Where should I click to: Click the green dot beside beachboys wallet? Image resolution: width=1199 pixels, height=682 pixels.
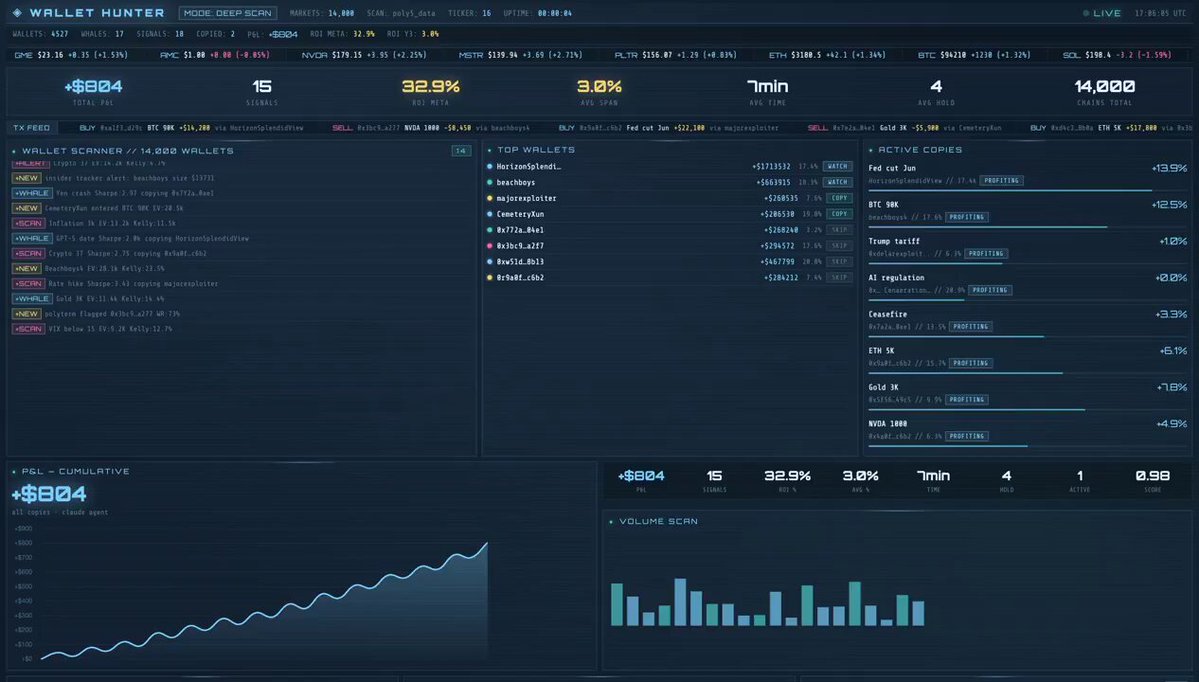(489, 182)
